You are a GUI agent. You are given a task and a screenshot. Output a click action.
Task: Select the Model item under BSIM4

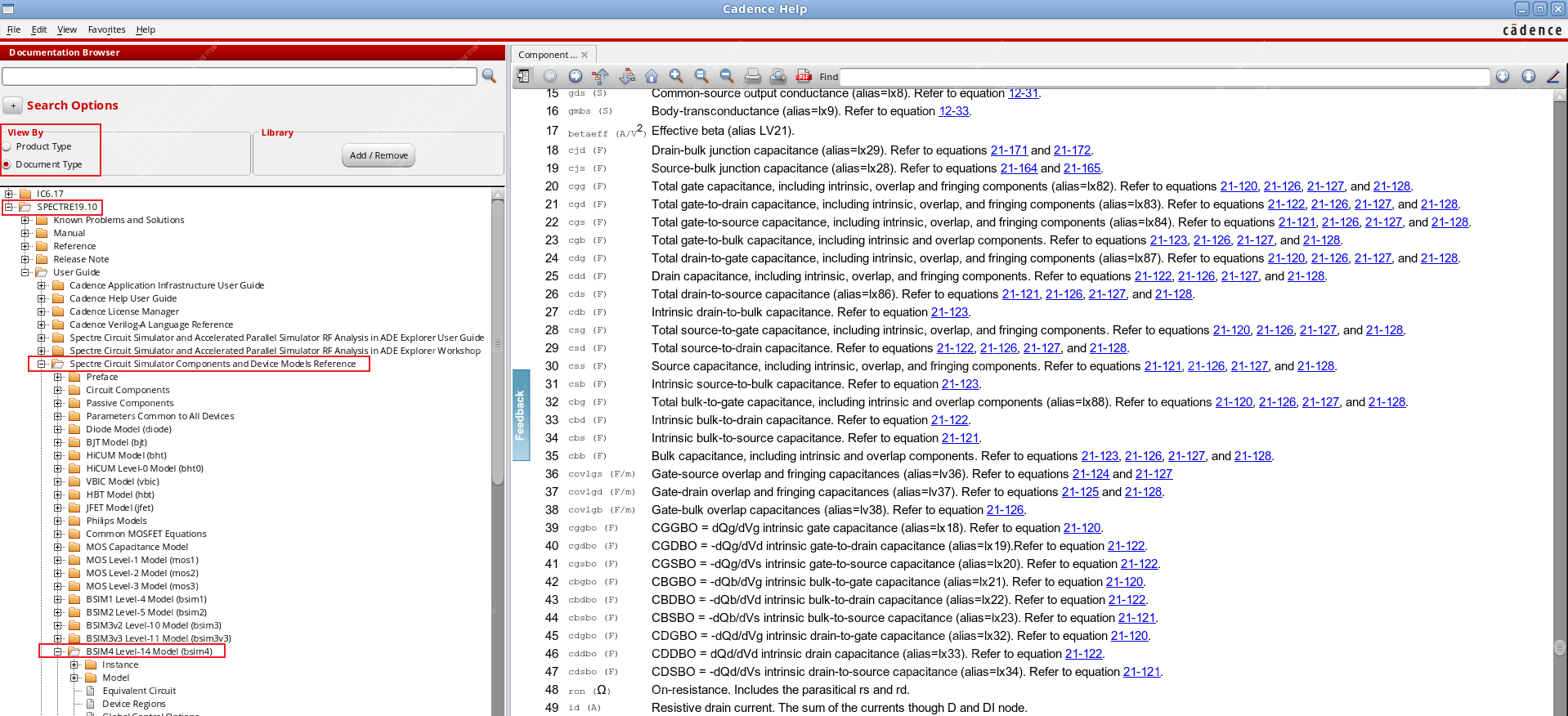pyautogui.click(x=116, y=678)
